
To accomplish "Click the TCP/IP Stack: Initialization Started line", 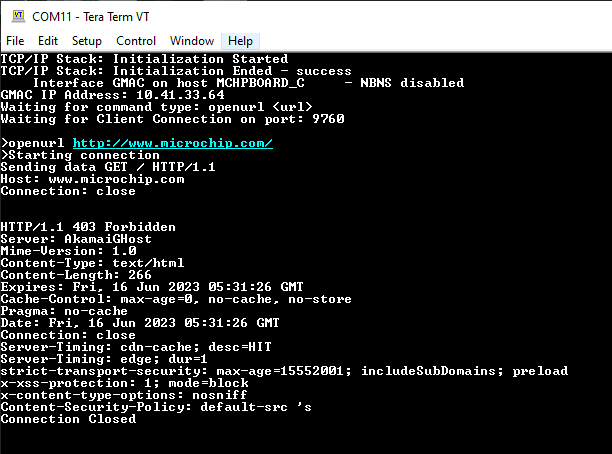I will tap(144, 59).
